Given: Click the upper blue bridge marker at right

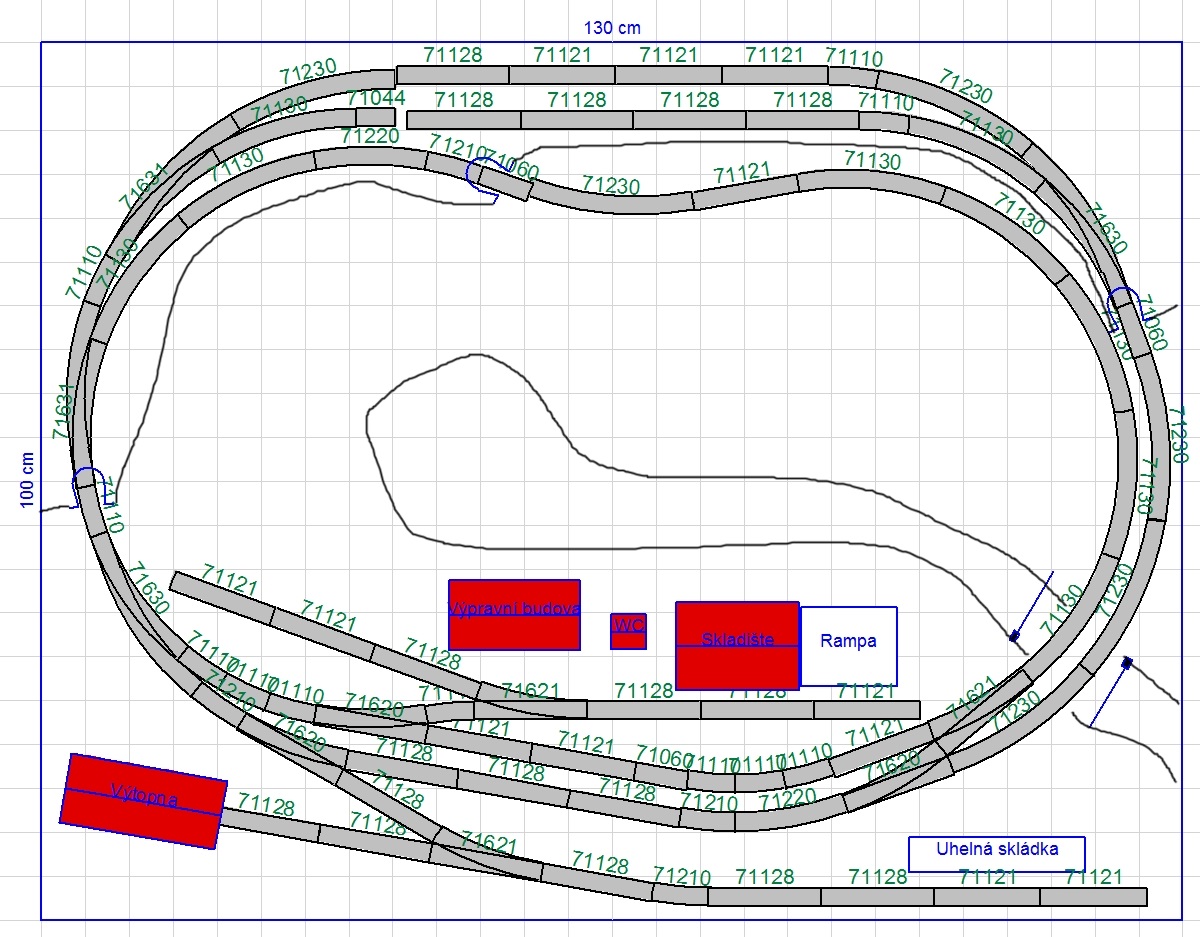Looking at the screenshot, I should (1033, 604).
